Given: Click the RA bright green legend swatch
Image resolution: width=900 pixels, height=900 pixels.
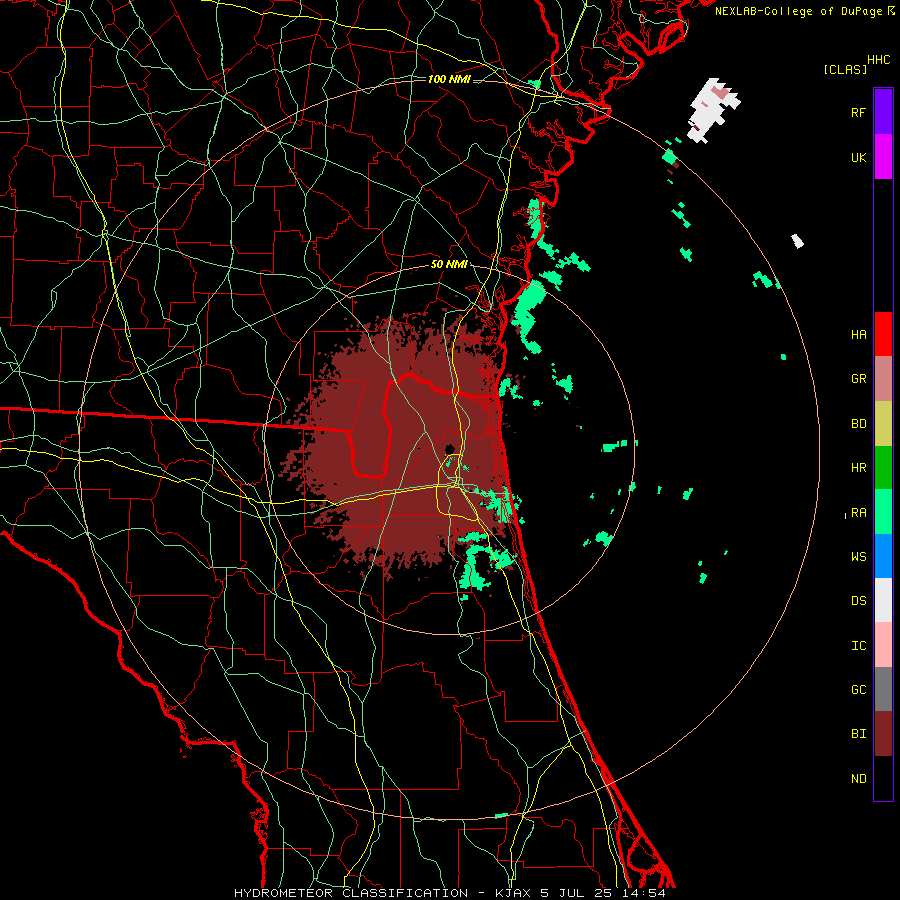Looking at the screenshot, I should coord(883,512).
